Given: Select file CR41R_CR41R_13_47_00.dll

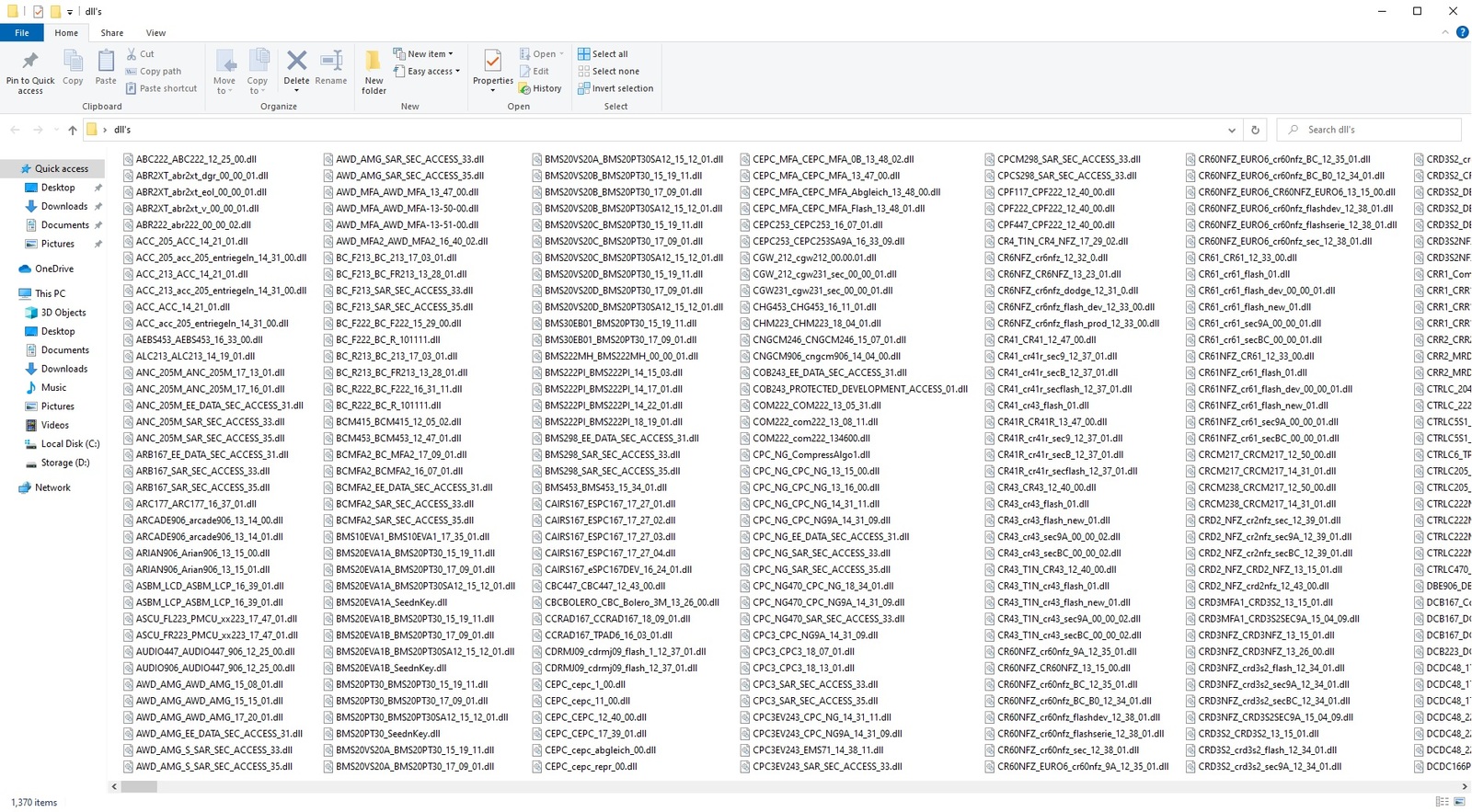Looking at the screenshot, I should (x=1045, y=422).
